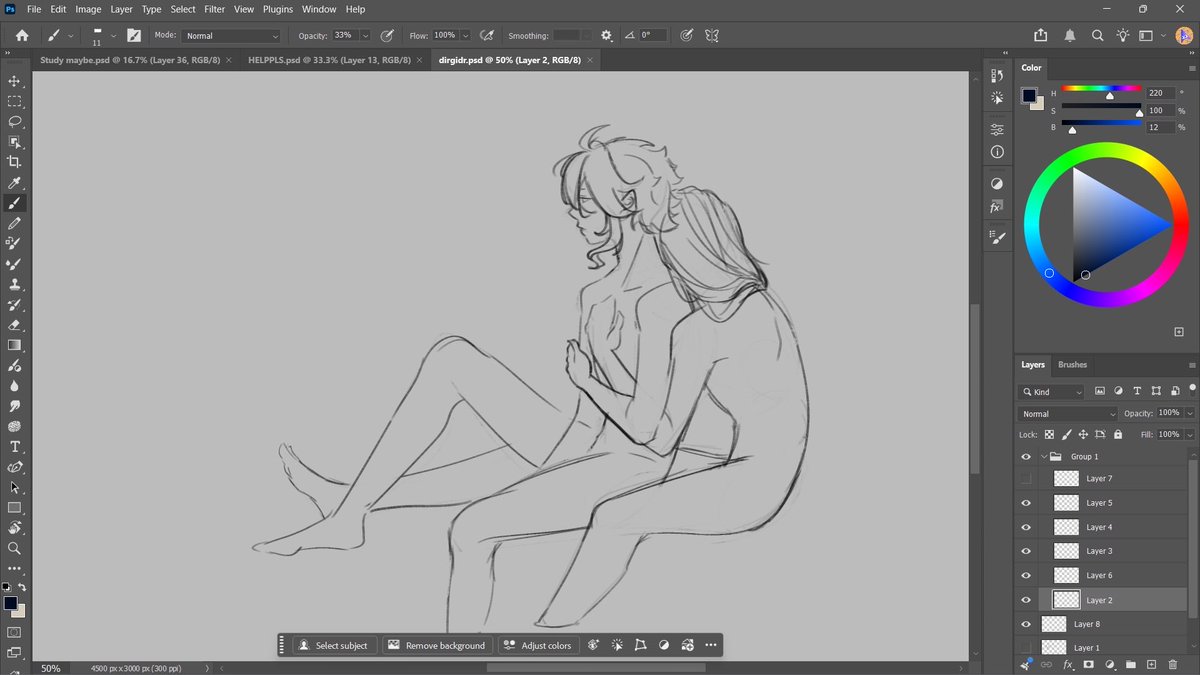Select the Lasso tool
This screenshot has height=675, width=1200.
click(14, 121)
